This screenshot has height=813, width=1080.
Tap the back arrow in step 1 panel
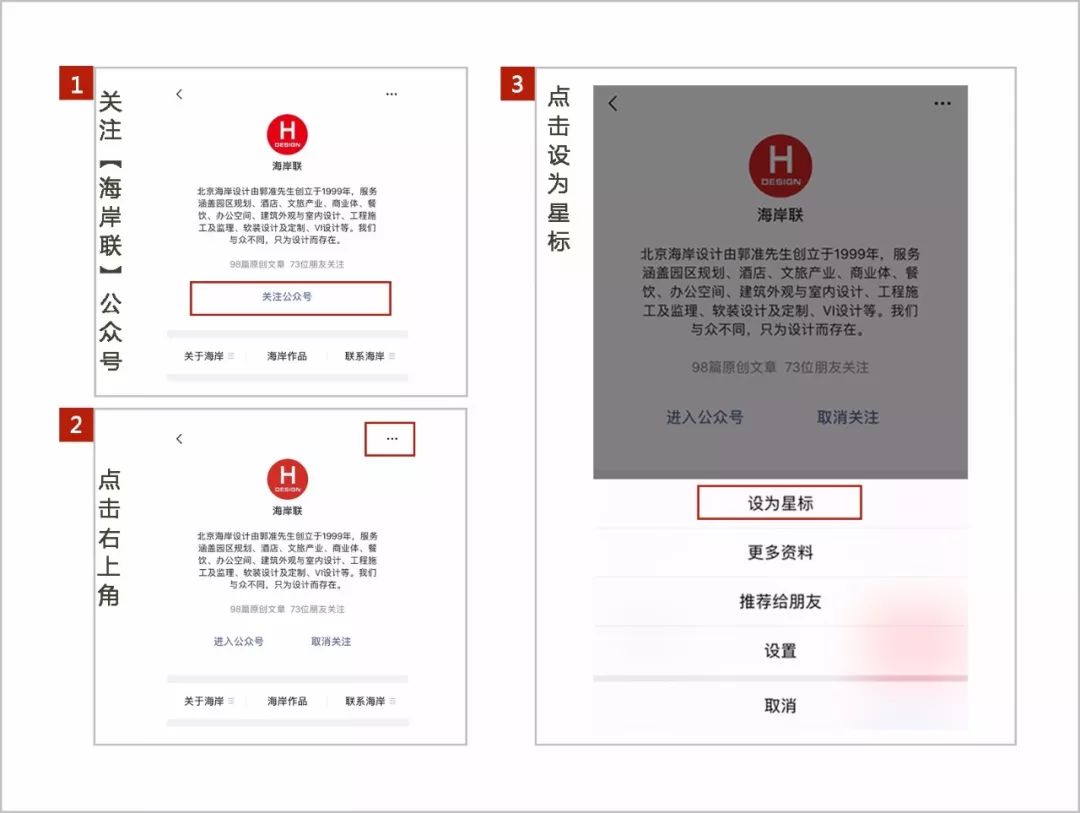[179, 94]
